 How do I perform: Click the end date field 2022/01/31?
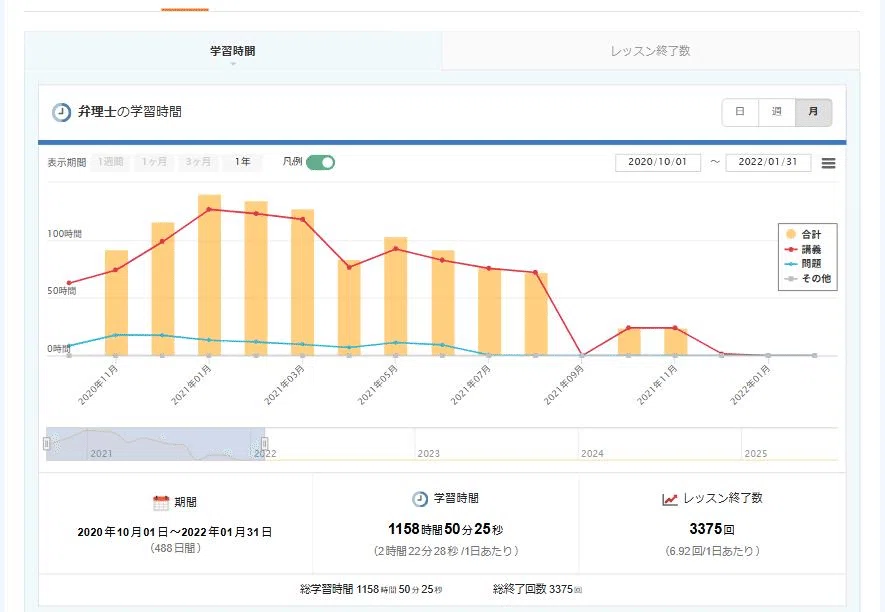coord(768,162)
